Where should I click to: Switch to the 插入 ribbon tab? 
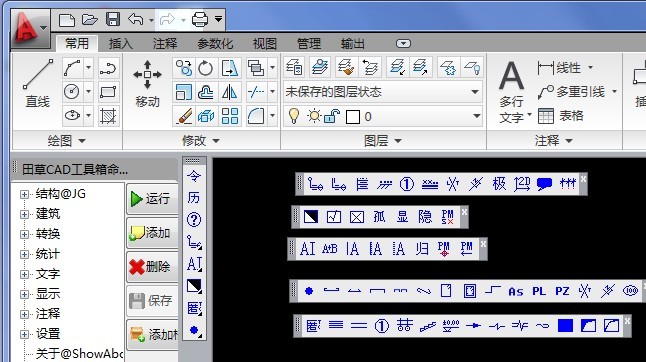click(x=121, y=44)
